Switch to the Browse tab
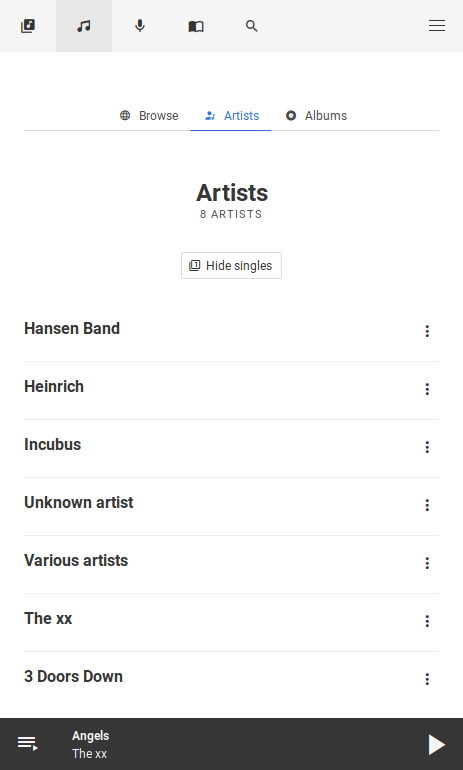This screenshot has height=770, width=463. pyautogui.click(x=149, y=116)
